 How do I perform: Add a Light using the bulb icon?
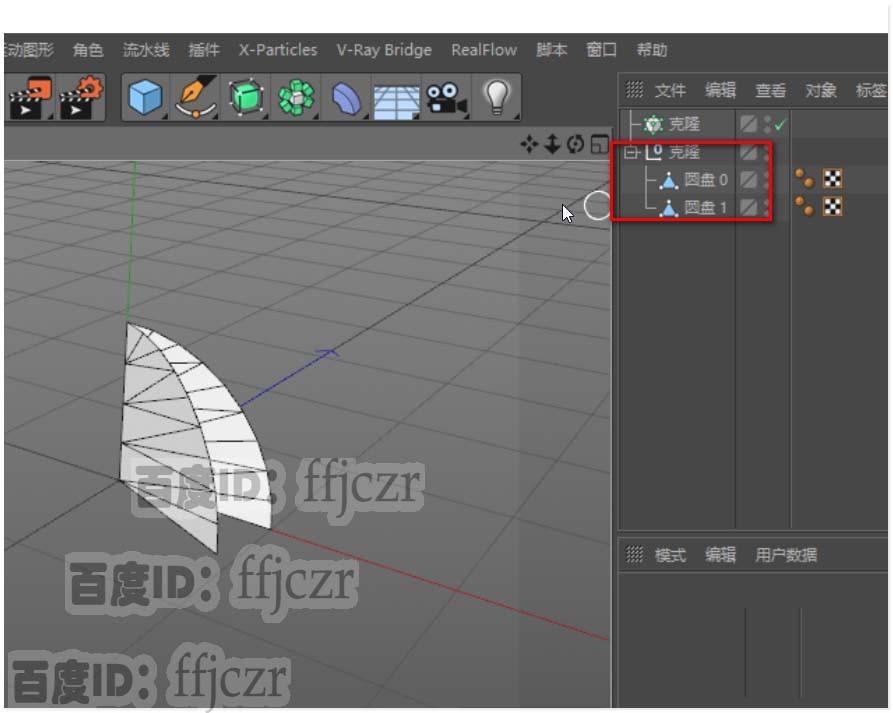(x=497, y=97)
